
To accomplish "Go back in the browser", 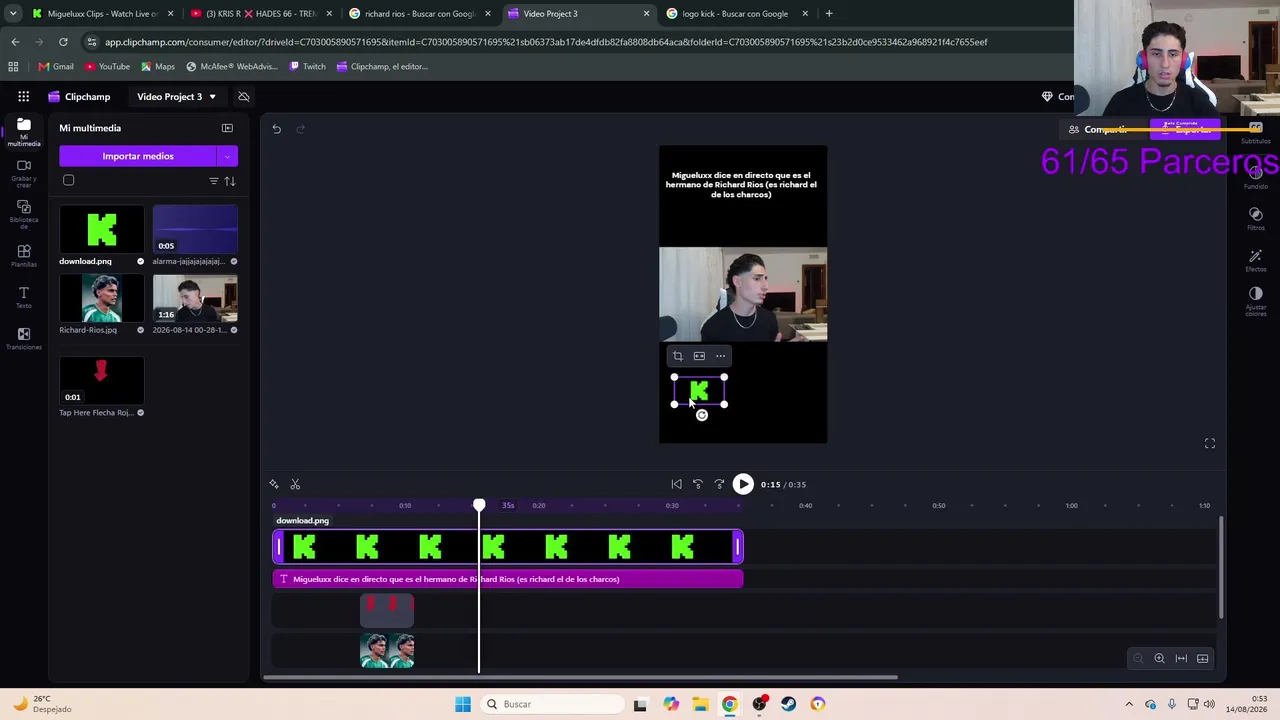I will click(x=15, y=42).
